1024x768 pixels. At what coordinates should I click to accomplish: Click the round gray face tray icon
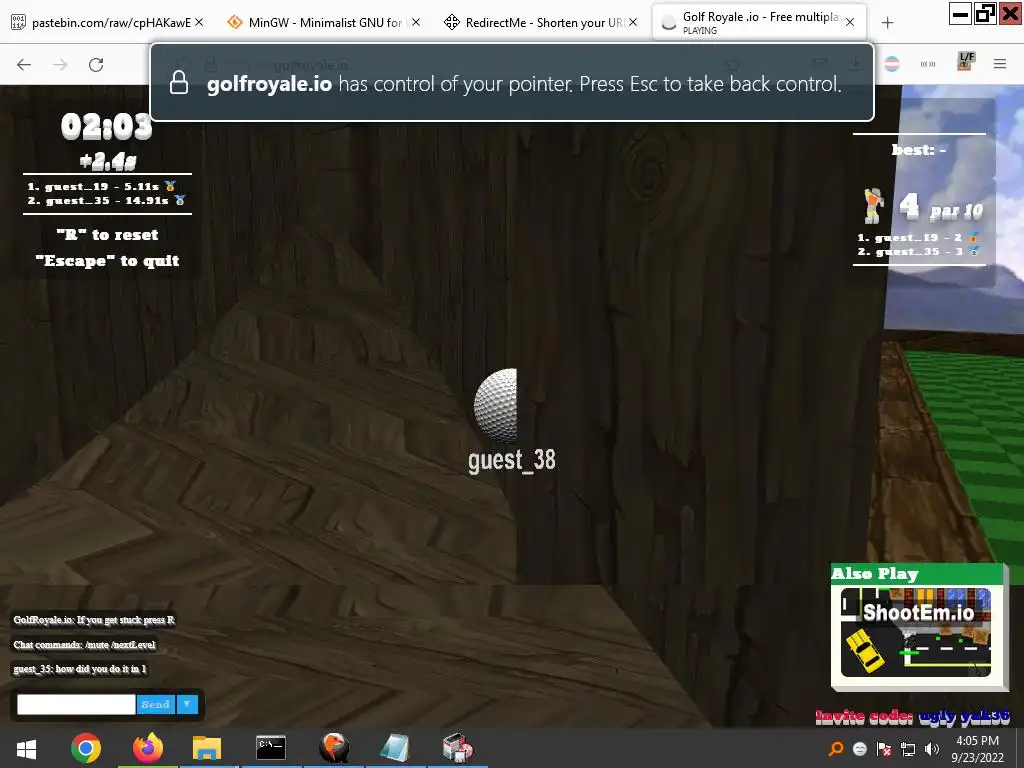coord(860,749)
